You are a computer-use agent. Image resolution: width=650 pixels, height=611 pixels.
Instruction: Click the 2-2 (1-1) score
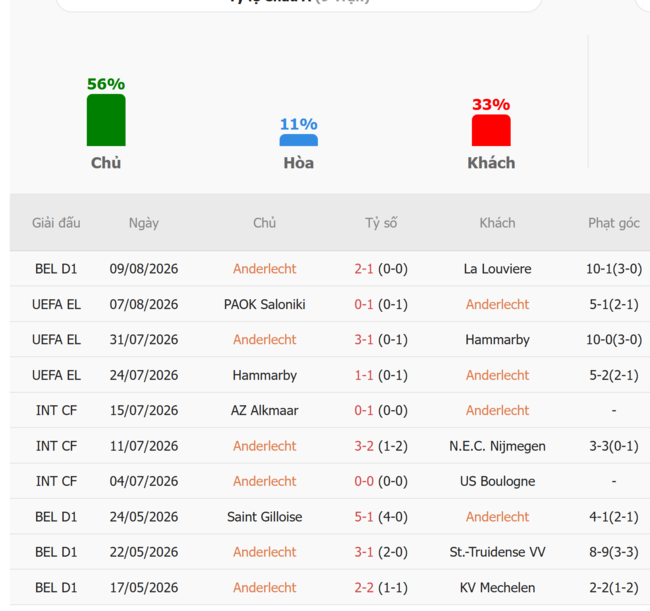point(381,588)
